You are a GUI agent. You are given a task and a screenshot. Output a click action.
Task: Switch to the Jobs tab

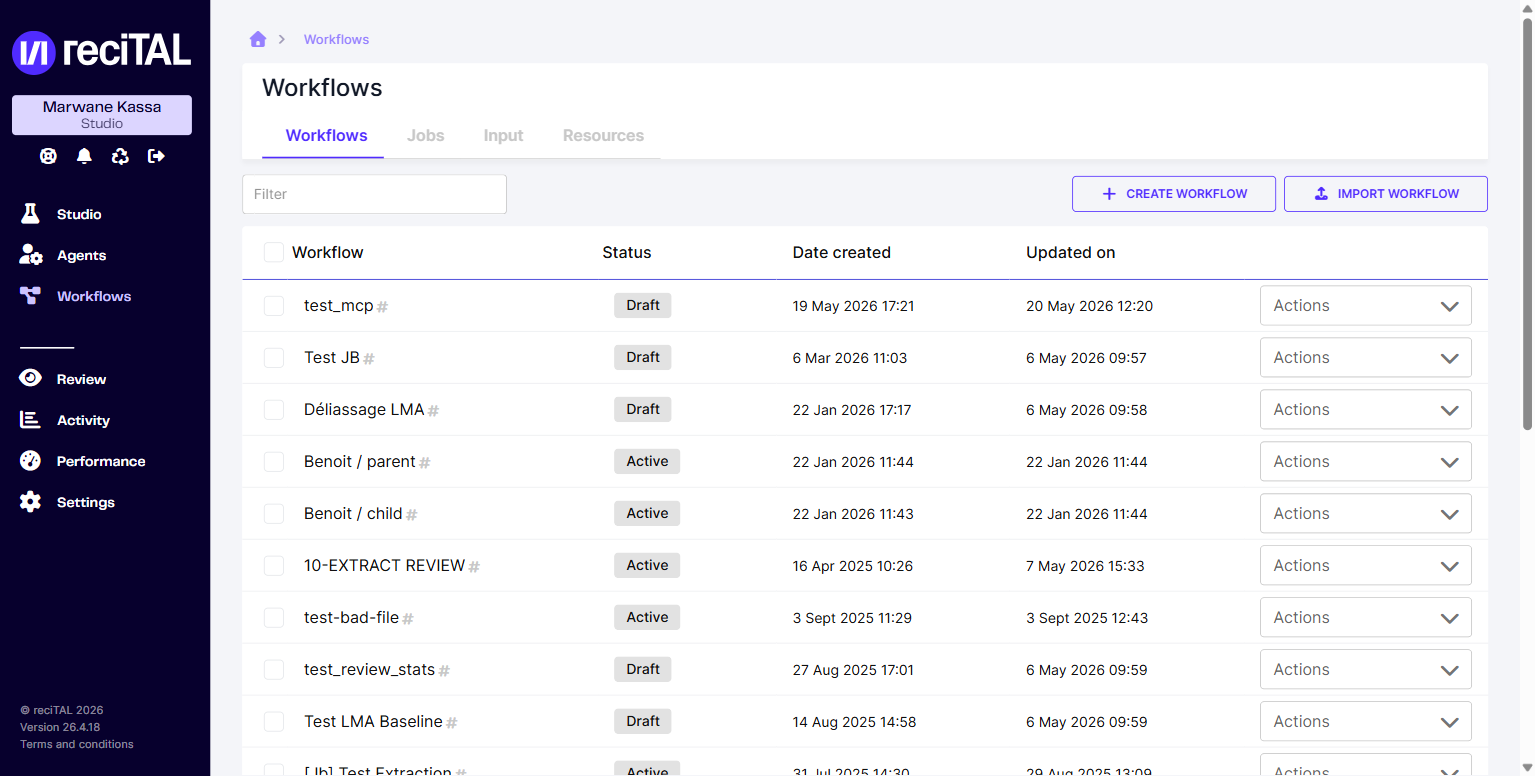pyautogui.click(x=426, y=136)
